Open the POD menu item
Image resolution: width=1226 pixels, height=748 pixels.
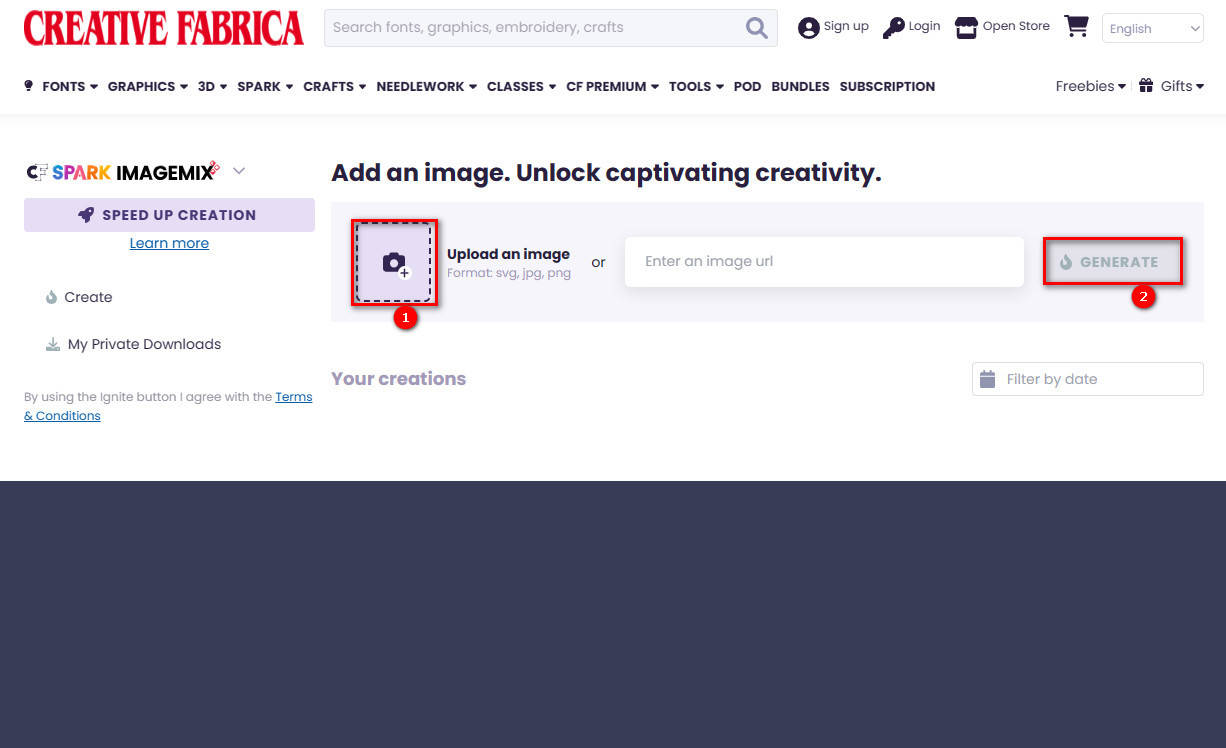[x=747, y=86]
